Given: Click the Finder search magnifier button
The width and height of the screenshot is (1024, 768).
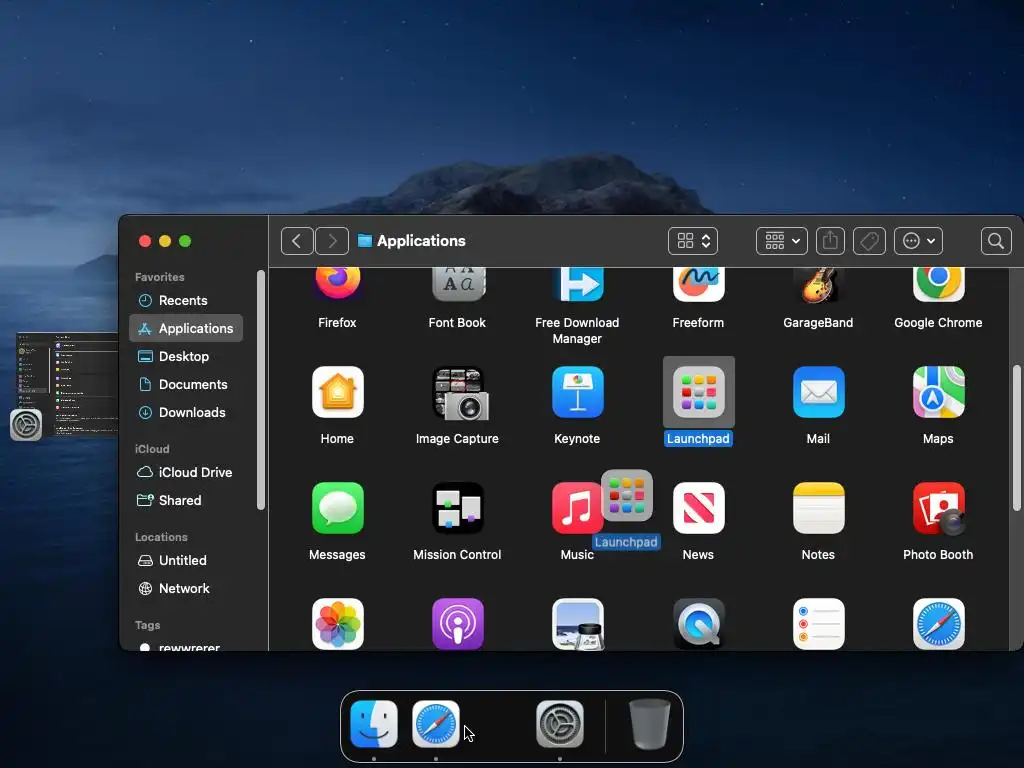Looking at the screenshot, I should coord(996,241).
